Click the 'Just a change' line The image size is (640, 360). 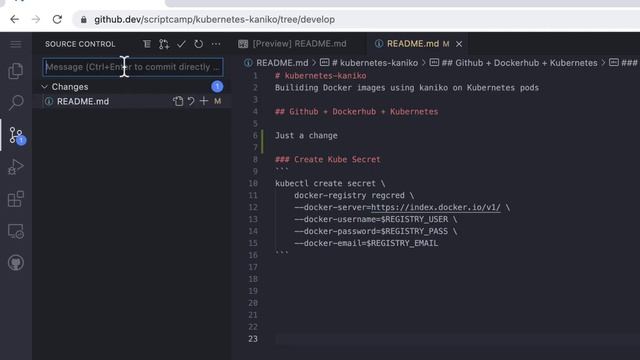tap(306, 136)
